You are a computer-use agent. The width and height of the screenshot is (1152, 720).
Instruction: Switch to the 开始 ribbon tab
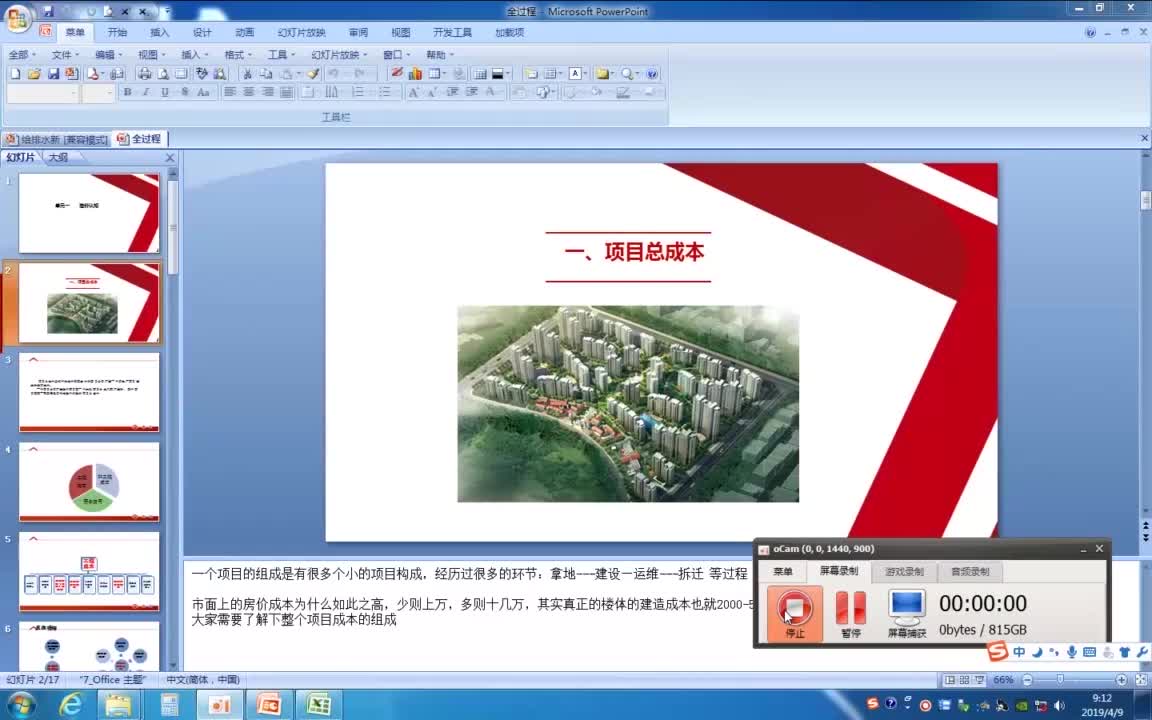click(118, 32)
